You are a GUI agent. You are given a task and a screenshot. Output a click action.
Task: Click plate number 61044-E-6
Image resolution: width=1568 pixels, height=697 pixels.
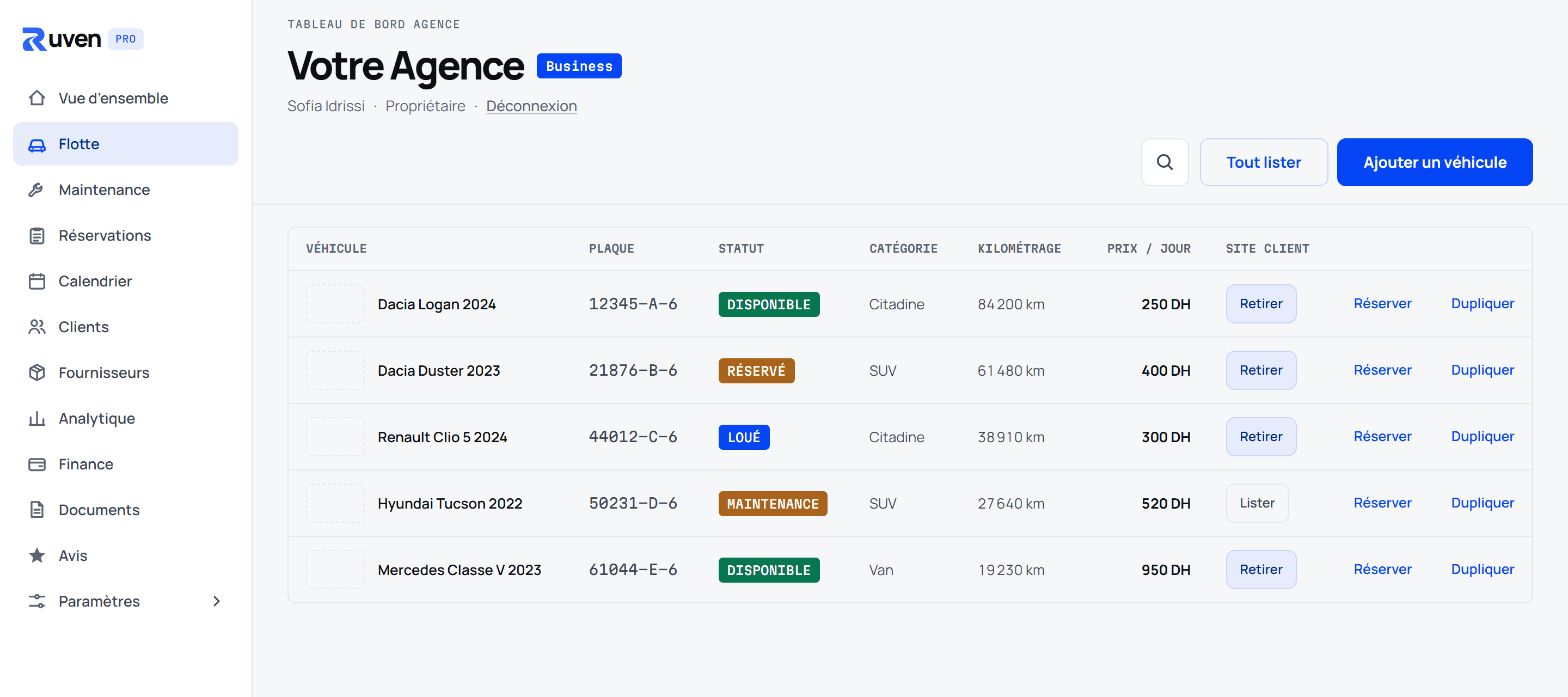pos(633,570)
